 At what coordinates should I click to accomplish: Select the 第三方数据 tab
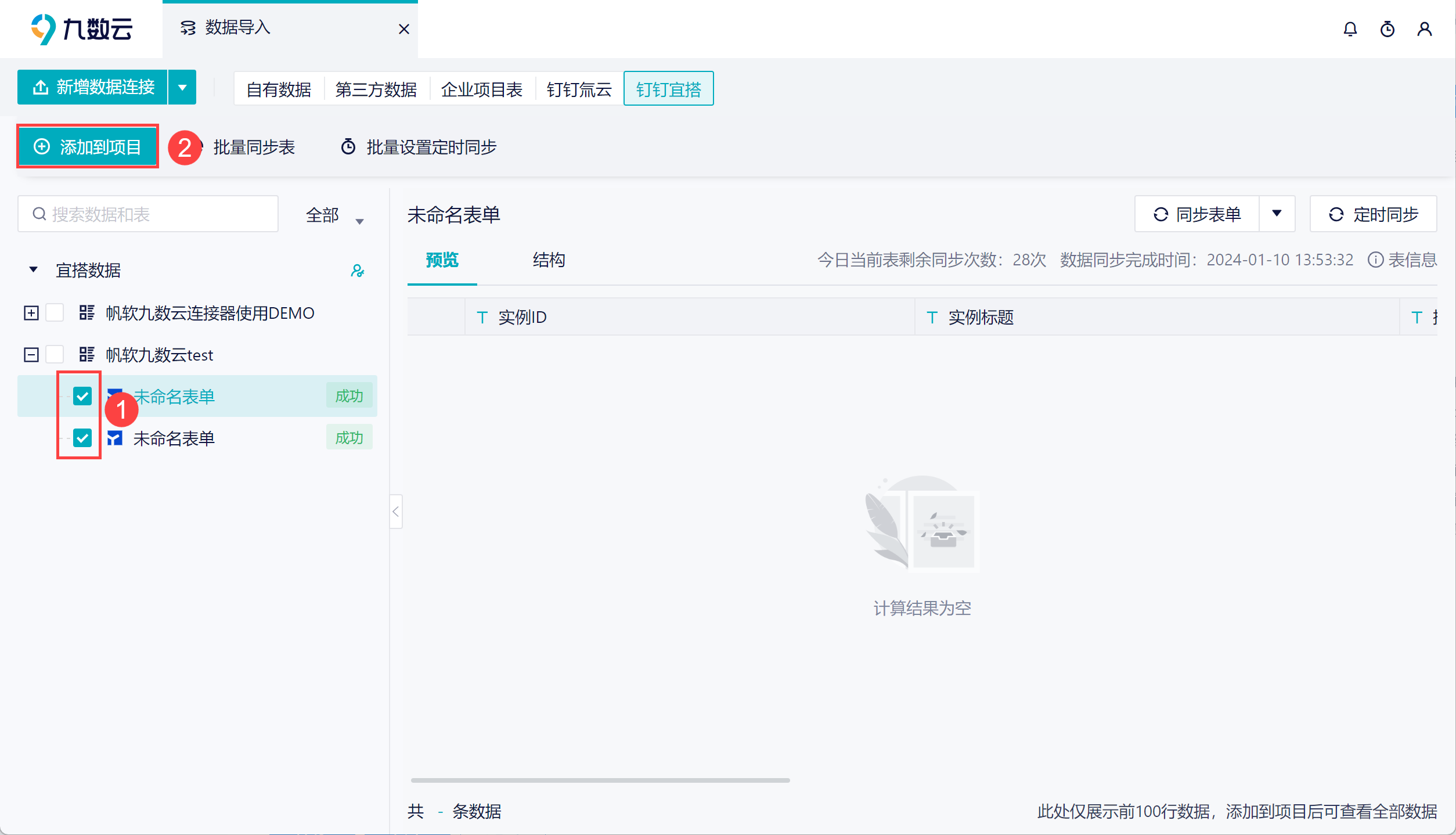coord(376,89)
